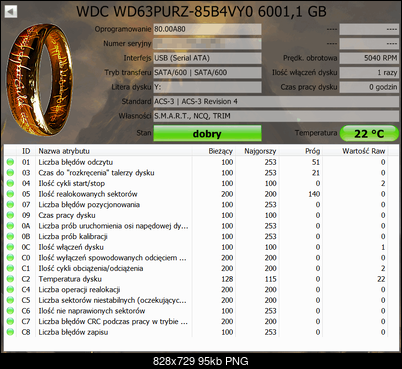
Task: Click the Własności field S.M.A.R.T., NCQ, TRIM
Action: tap(276, 116)
